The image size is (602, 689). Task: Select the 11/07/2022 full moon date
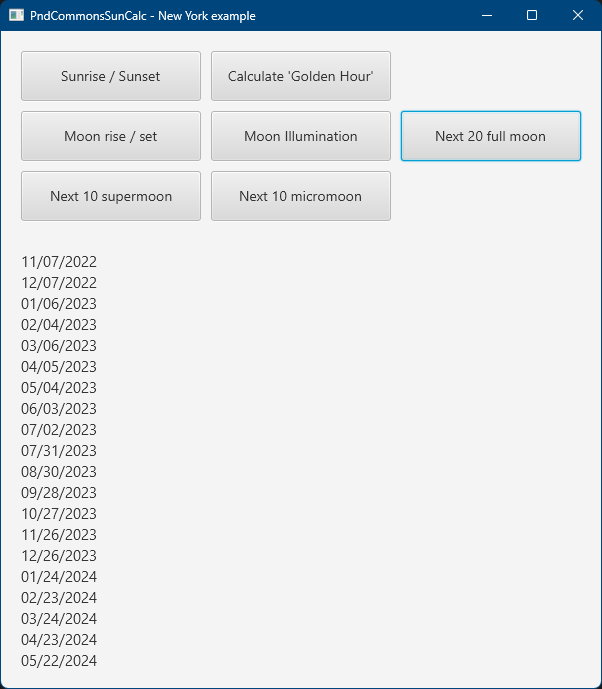59,262
